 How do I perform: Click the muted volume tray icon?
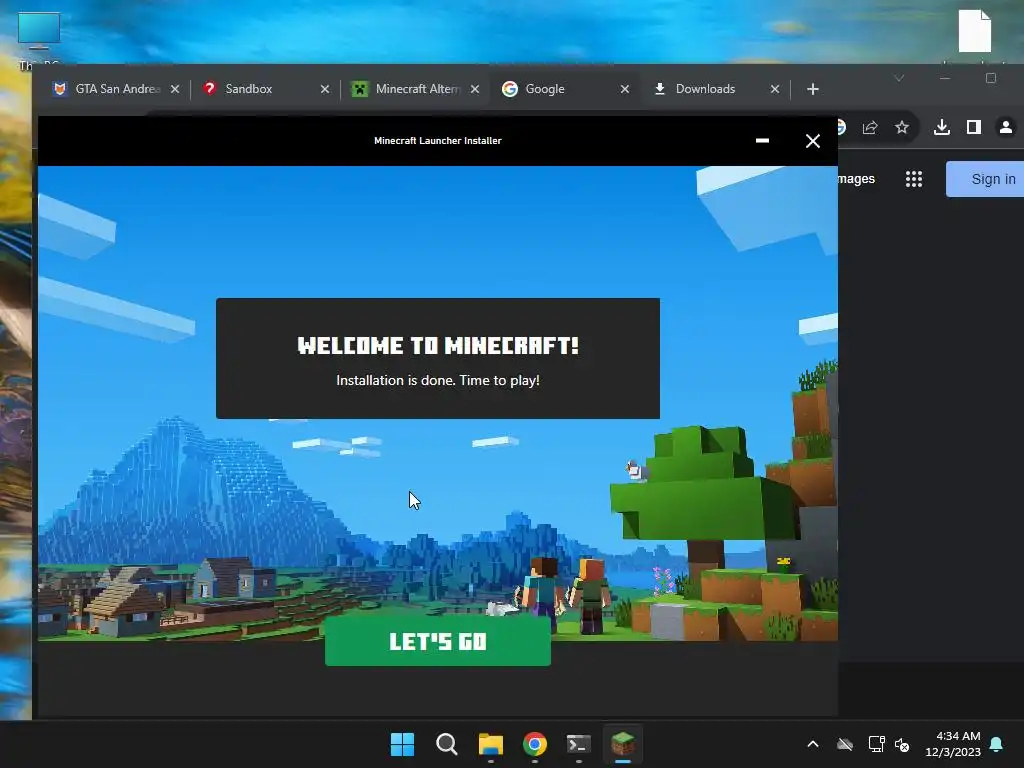[902, 744]
